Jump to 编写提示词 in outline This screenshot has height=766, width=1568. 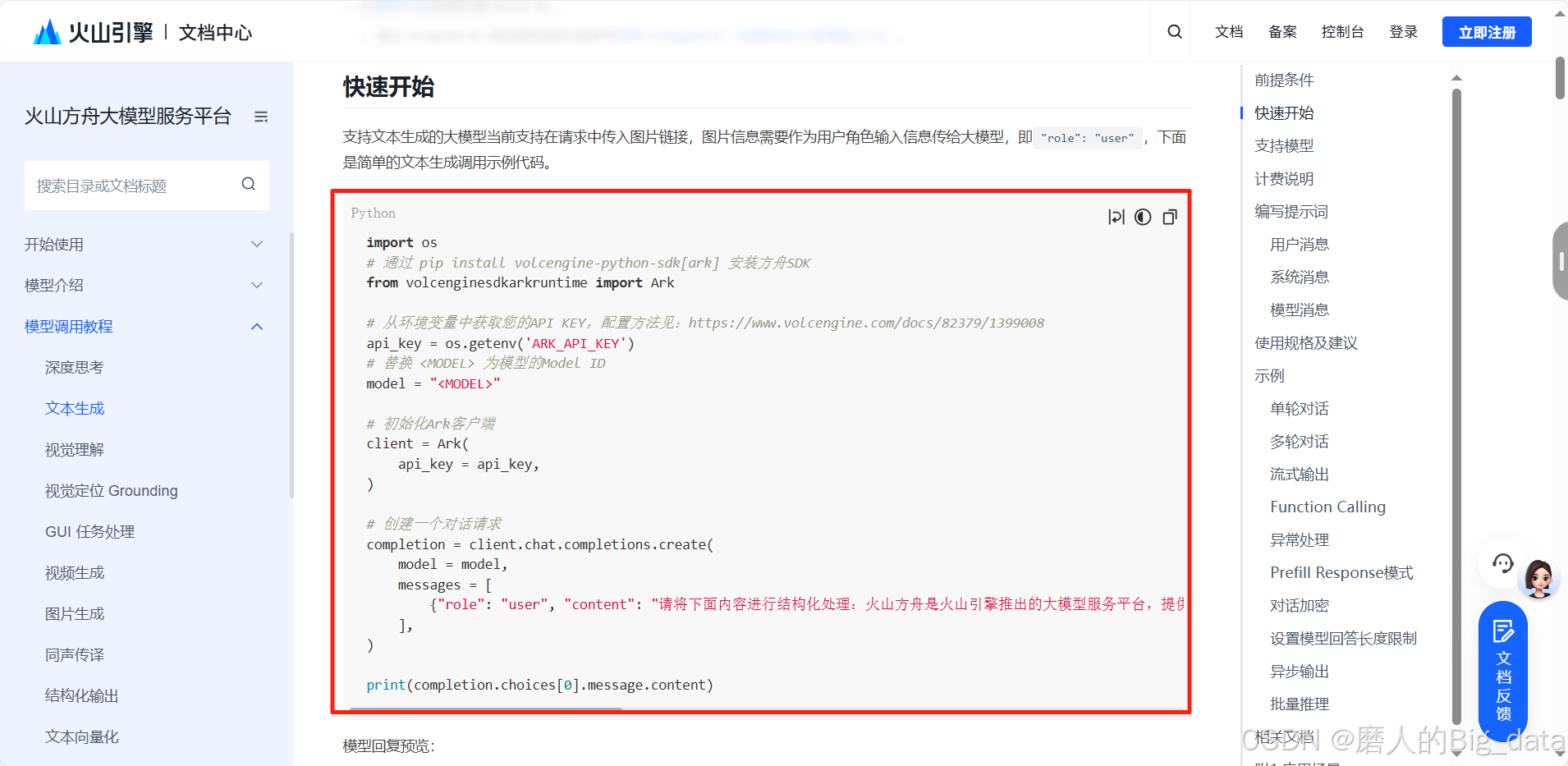tap(1291, 212)
